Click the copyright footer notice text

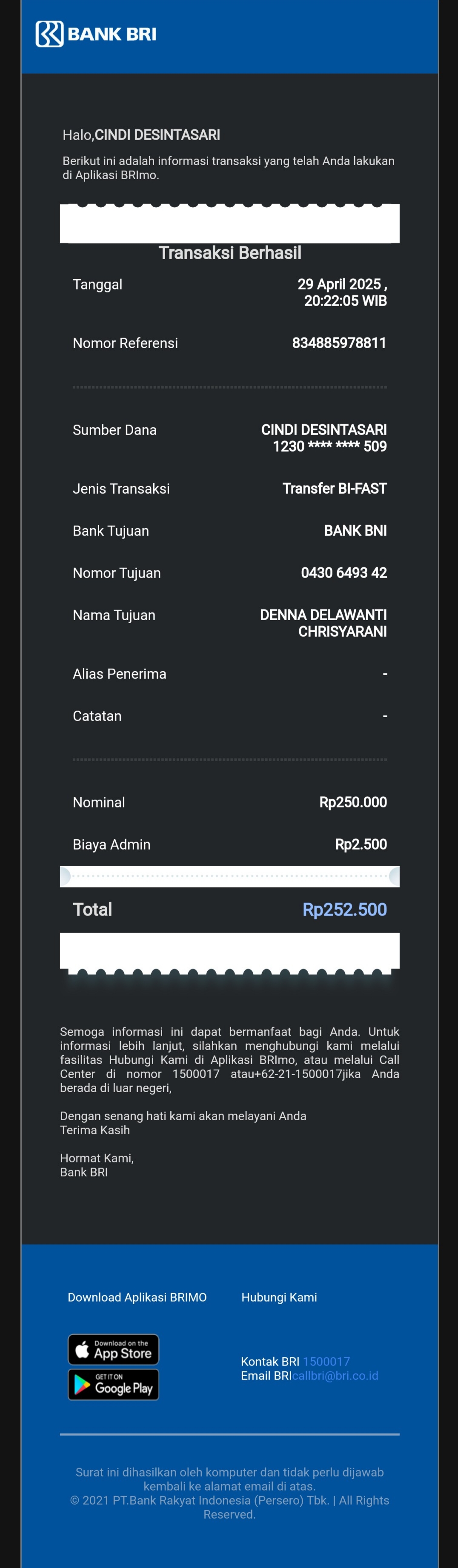coord(229,1507)
